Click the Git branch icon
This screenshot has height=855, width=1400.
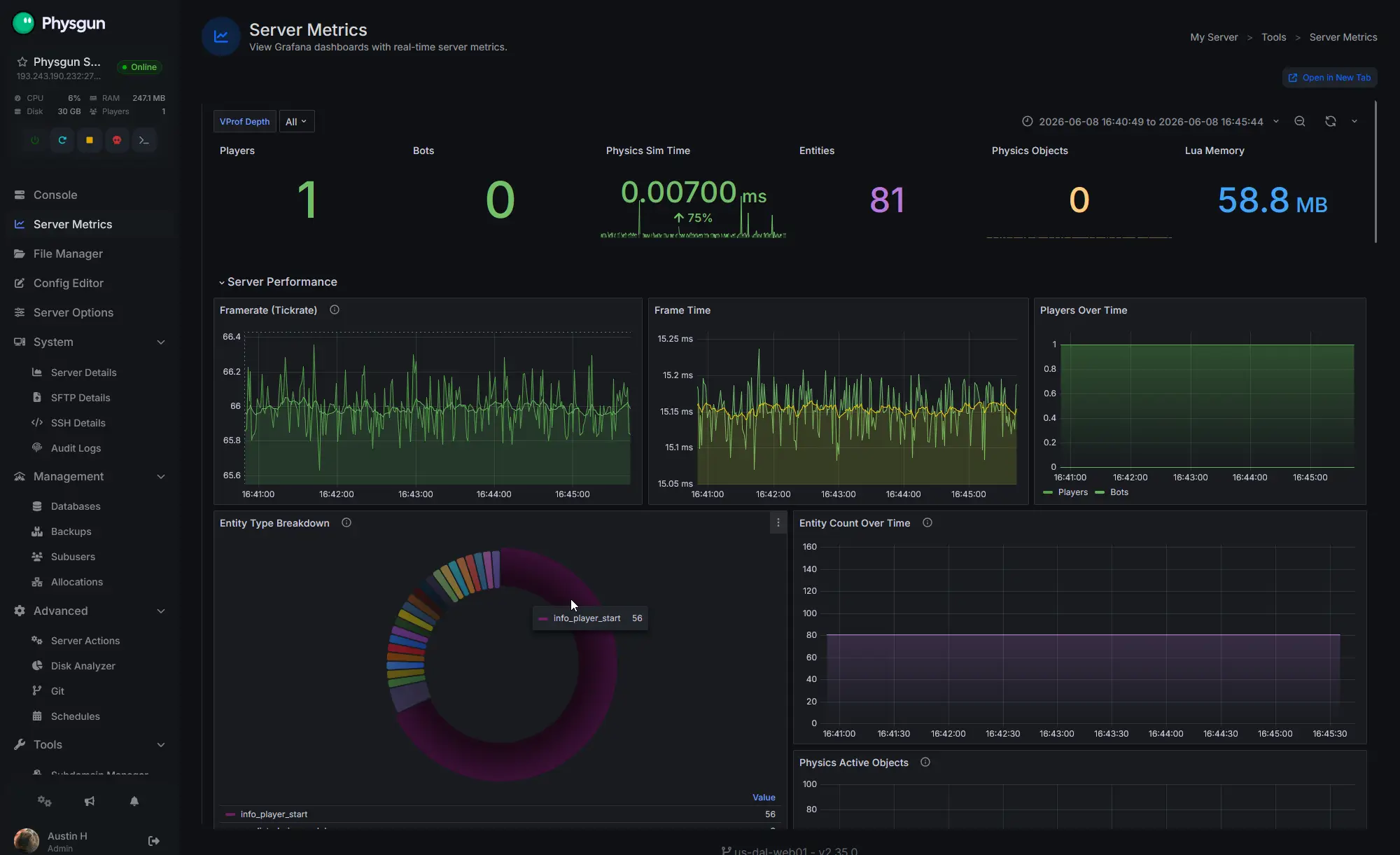37,690
